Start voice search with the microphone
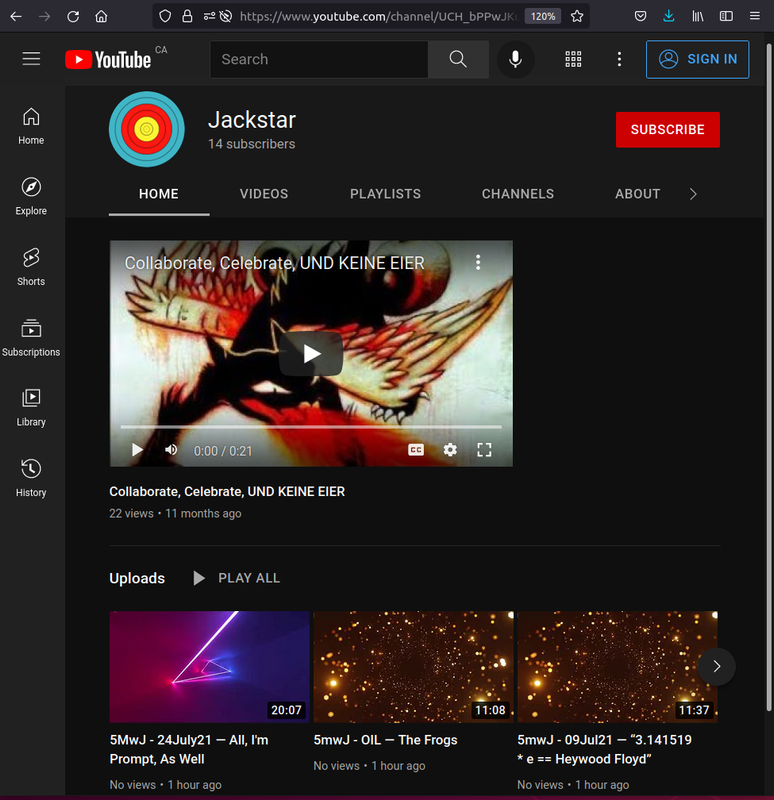 [x=515, y=59]
